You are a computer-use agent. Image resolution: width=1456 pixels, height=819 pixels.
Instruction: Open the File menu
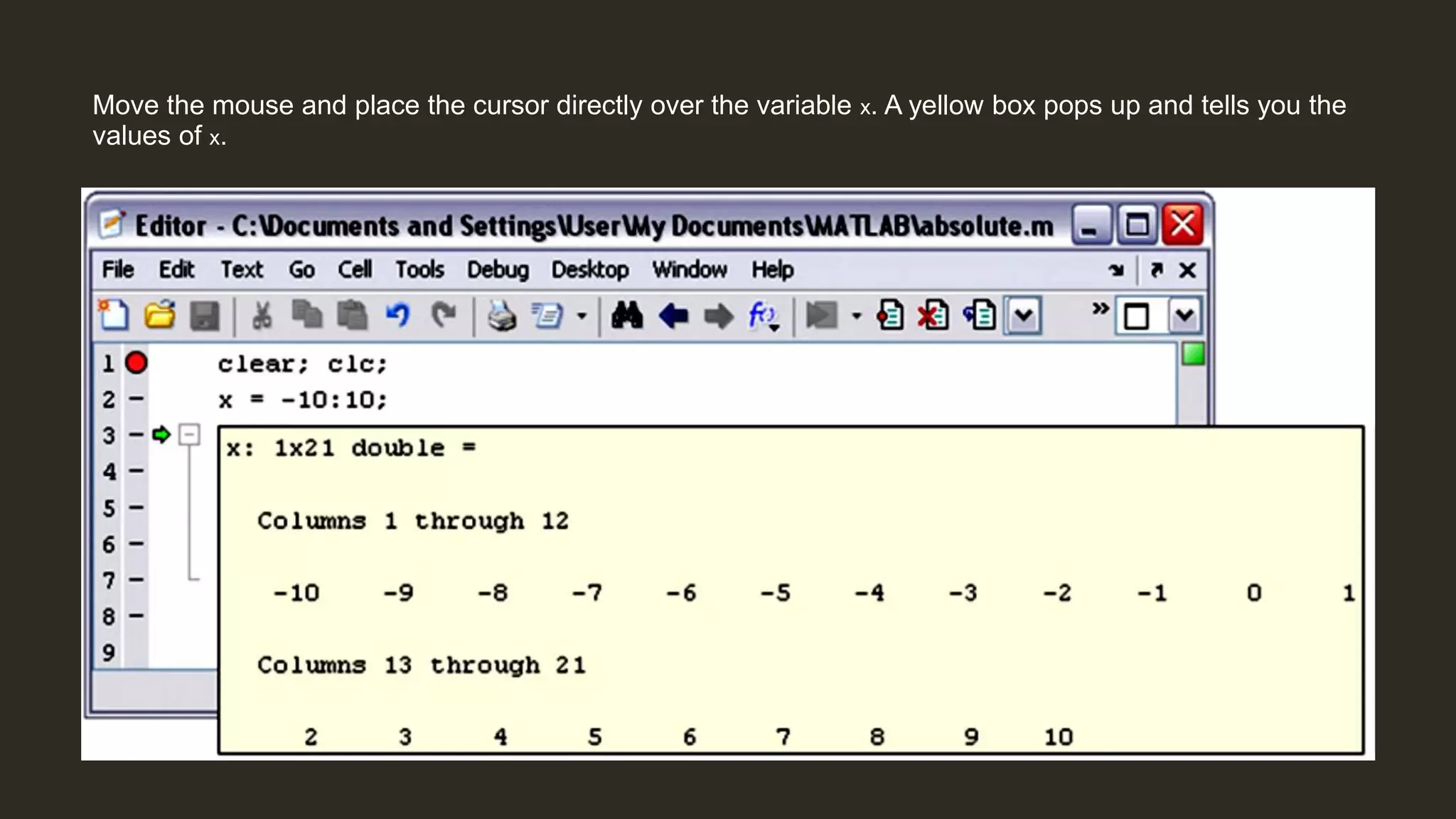pyautogui.click(x=118, y=269)
